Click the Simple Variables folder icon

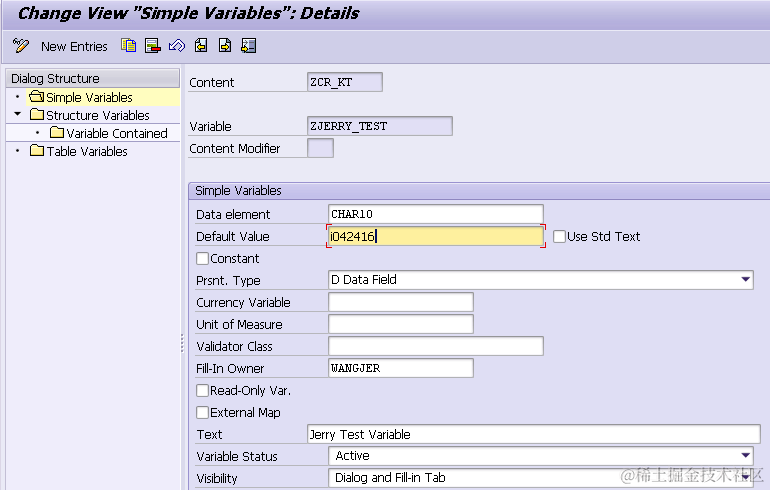click(36, 96)
